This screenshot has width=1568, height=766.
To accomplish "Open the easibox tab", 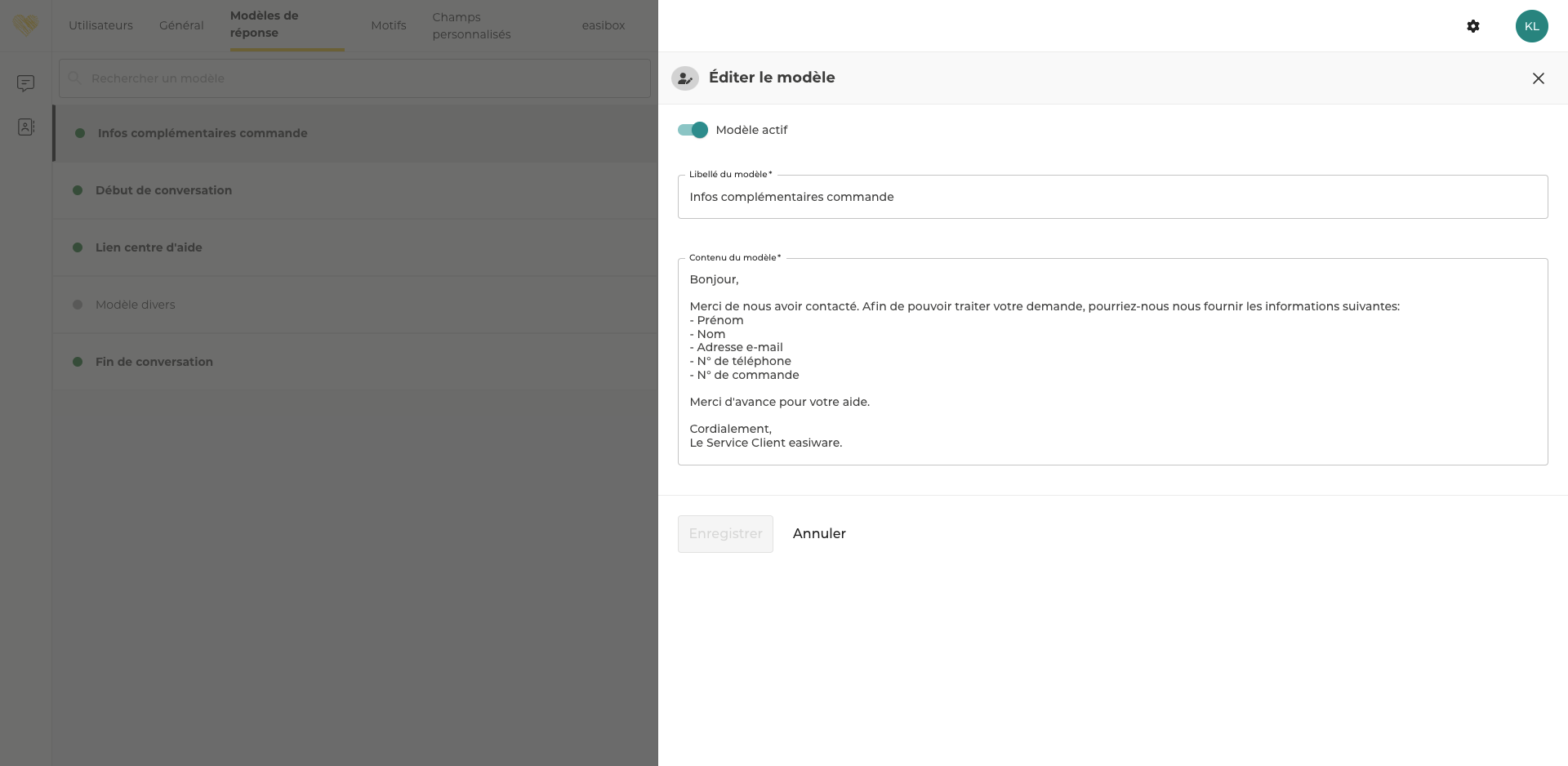I will click(603, 25).
